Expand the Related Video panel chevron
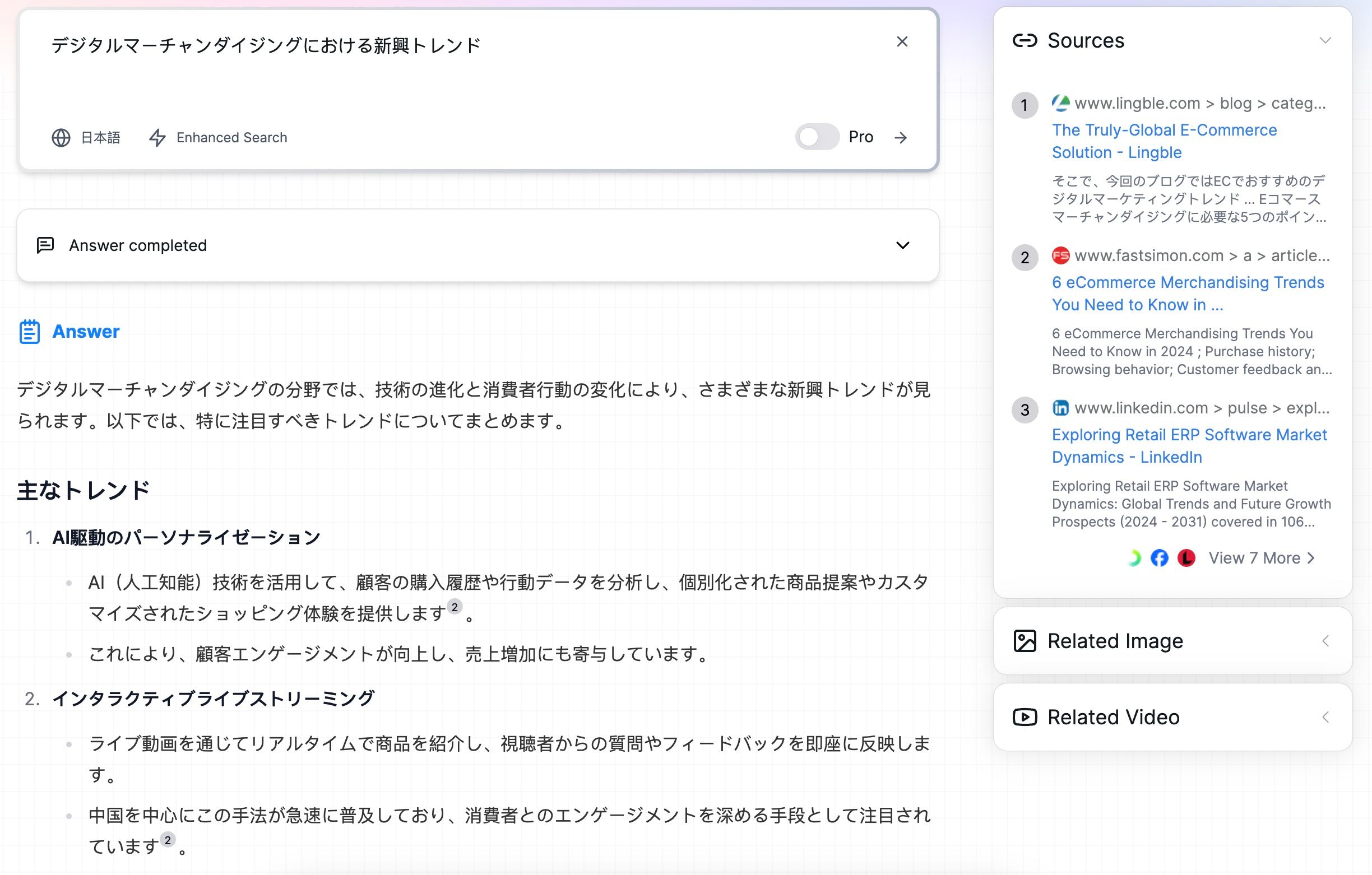This screenshot has width=1372, height=875. [x=1325, y=717]
